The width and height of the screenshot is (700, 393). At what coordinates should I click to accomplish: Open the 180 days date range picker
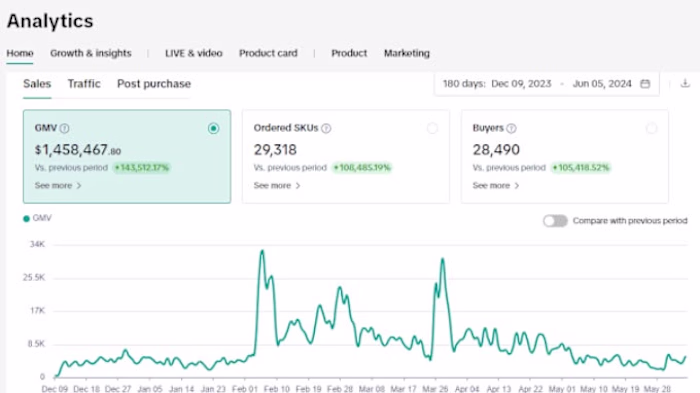pos(546,84)
